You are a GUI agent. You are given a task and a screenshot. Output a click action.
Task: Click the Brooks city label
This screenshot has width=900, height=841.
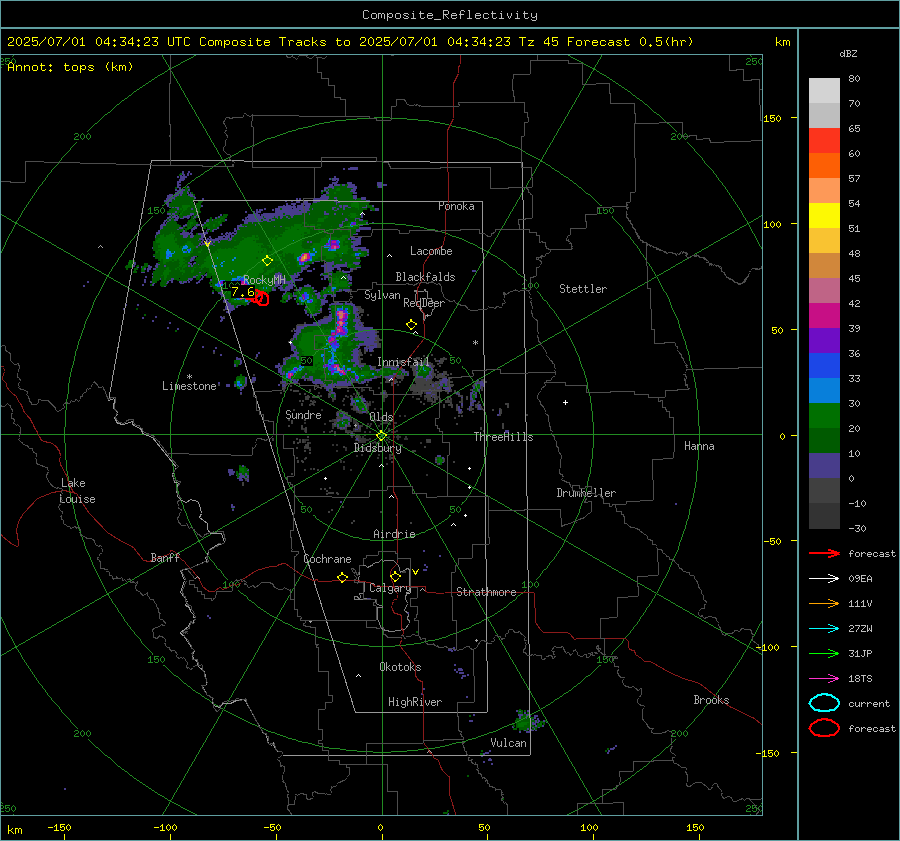[711, 700]
